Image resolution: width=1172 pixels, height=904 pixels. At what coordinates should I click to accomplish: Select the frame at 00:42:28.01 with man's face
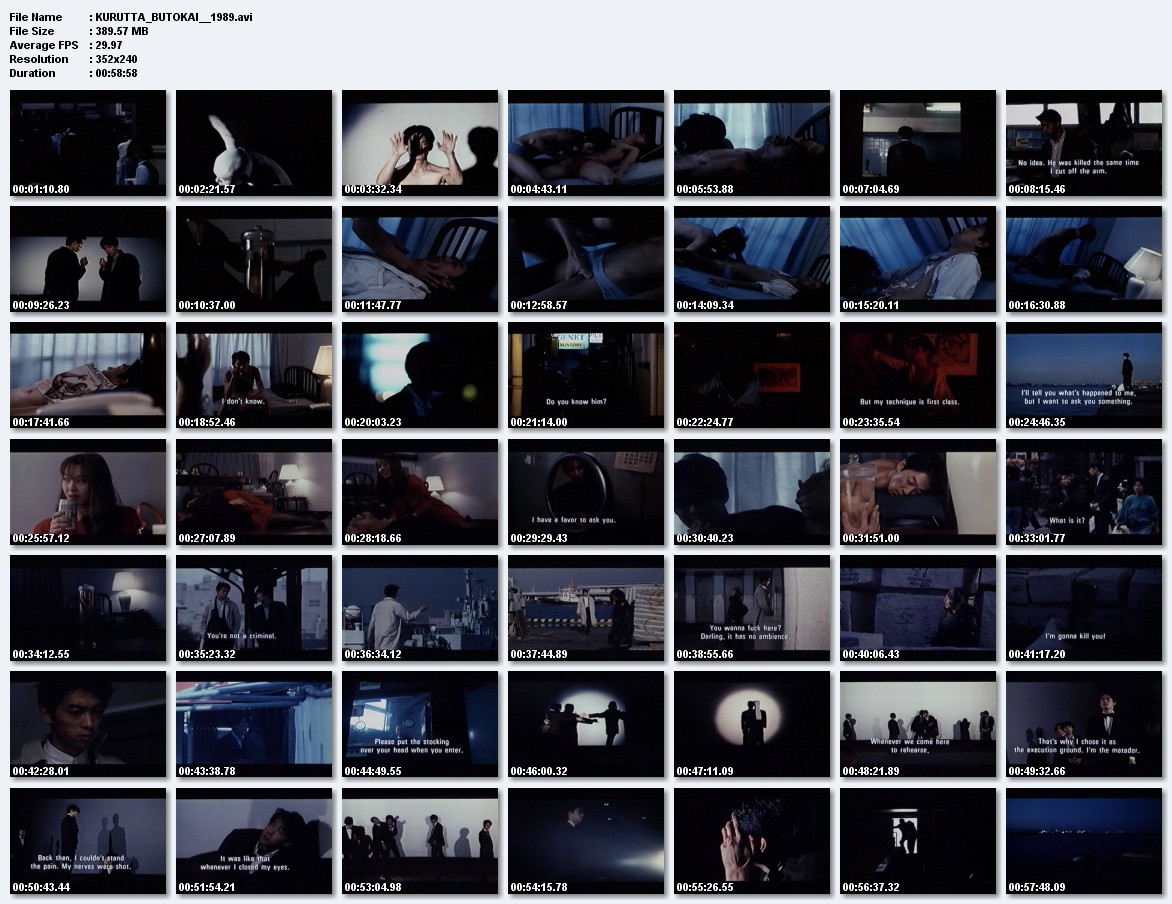[88, 724]
